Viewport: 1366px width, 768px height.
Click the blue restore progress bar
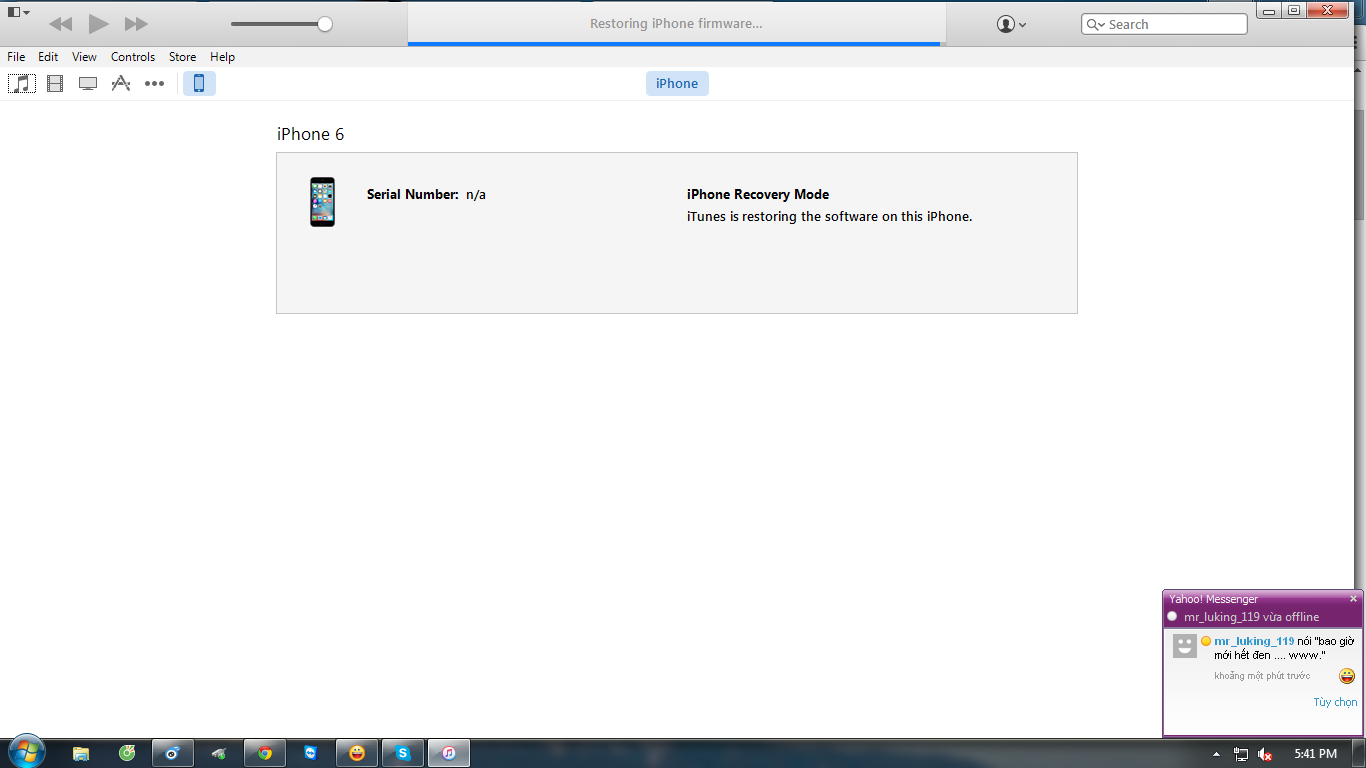(x=674, y=44)
